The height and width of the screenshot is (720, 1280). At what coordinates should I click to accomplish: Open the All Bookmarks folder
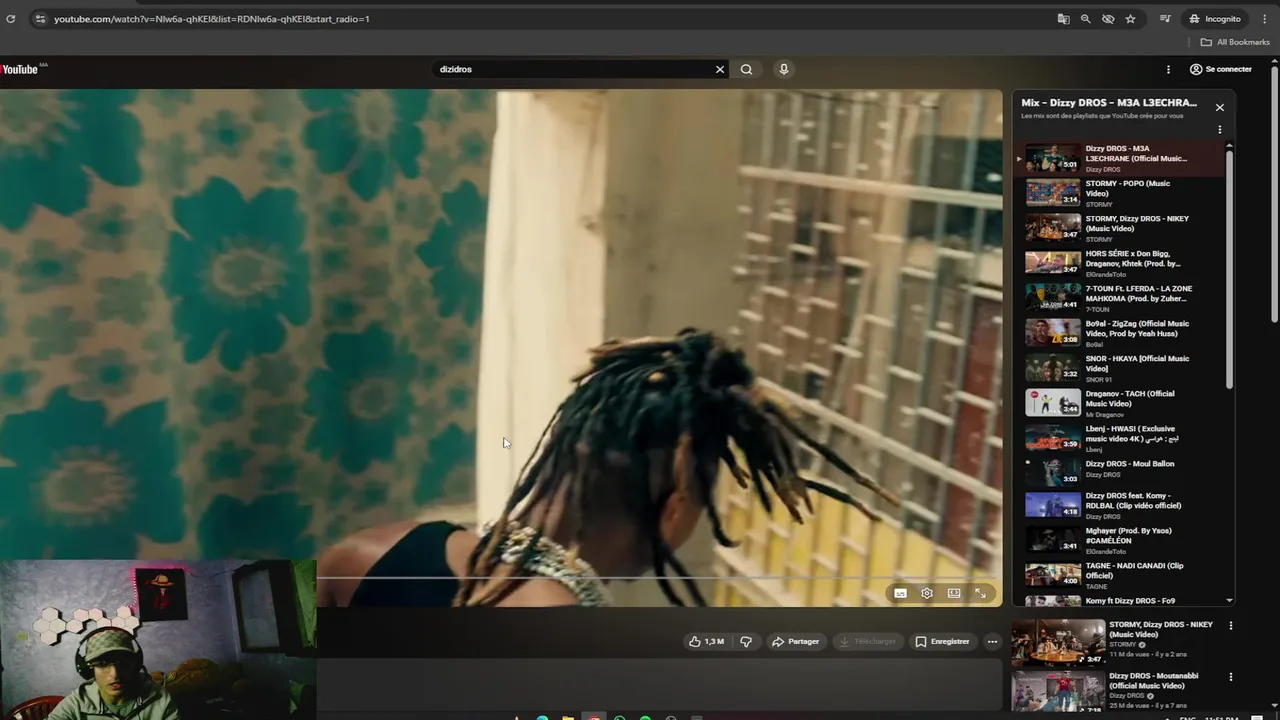pos(1235,42)
